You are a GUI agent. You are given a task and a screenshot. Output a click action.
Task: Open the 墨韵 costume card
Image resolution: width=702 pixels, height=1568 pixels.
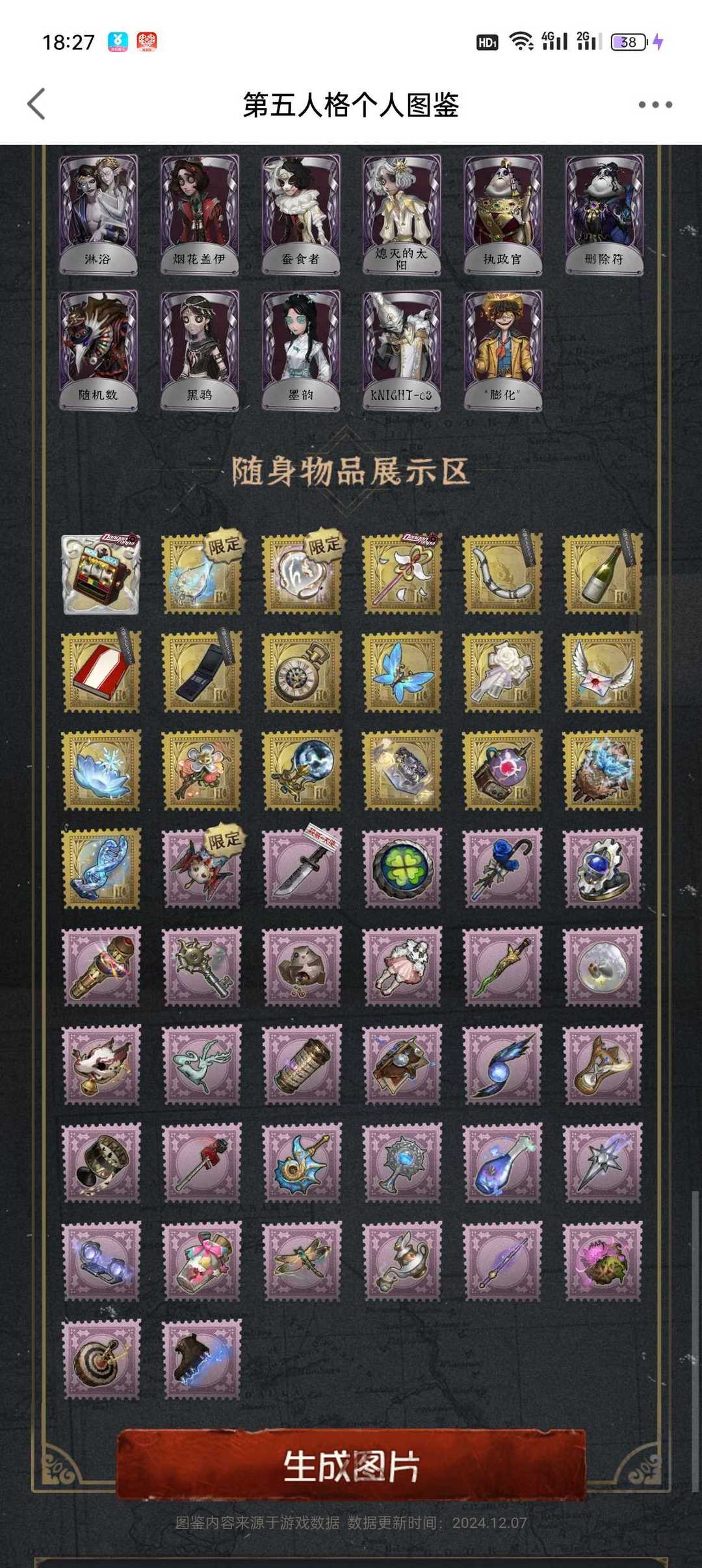coord(301,350)
